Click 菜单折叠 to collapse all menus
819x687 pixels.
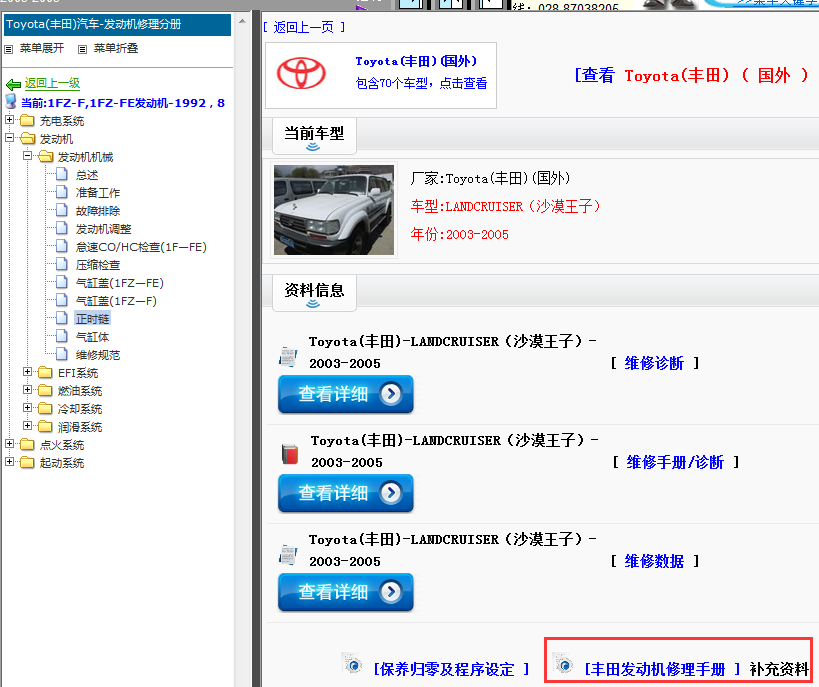click(x=116, y=48)
